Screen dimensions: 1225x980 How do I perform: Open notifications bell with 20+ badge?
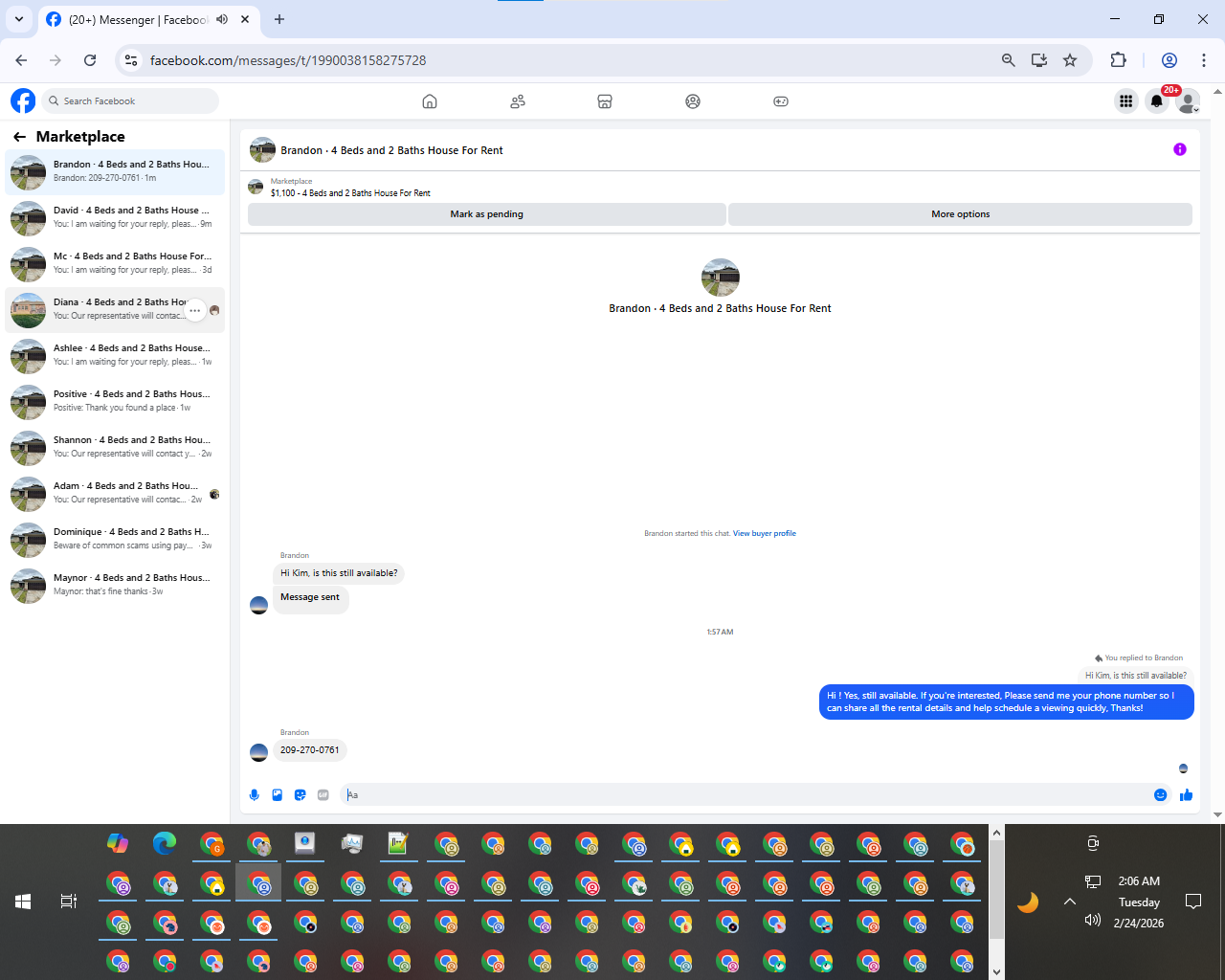[x=1157, y=100]
